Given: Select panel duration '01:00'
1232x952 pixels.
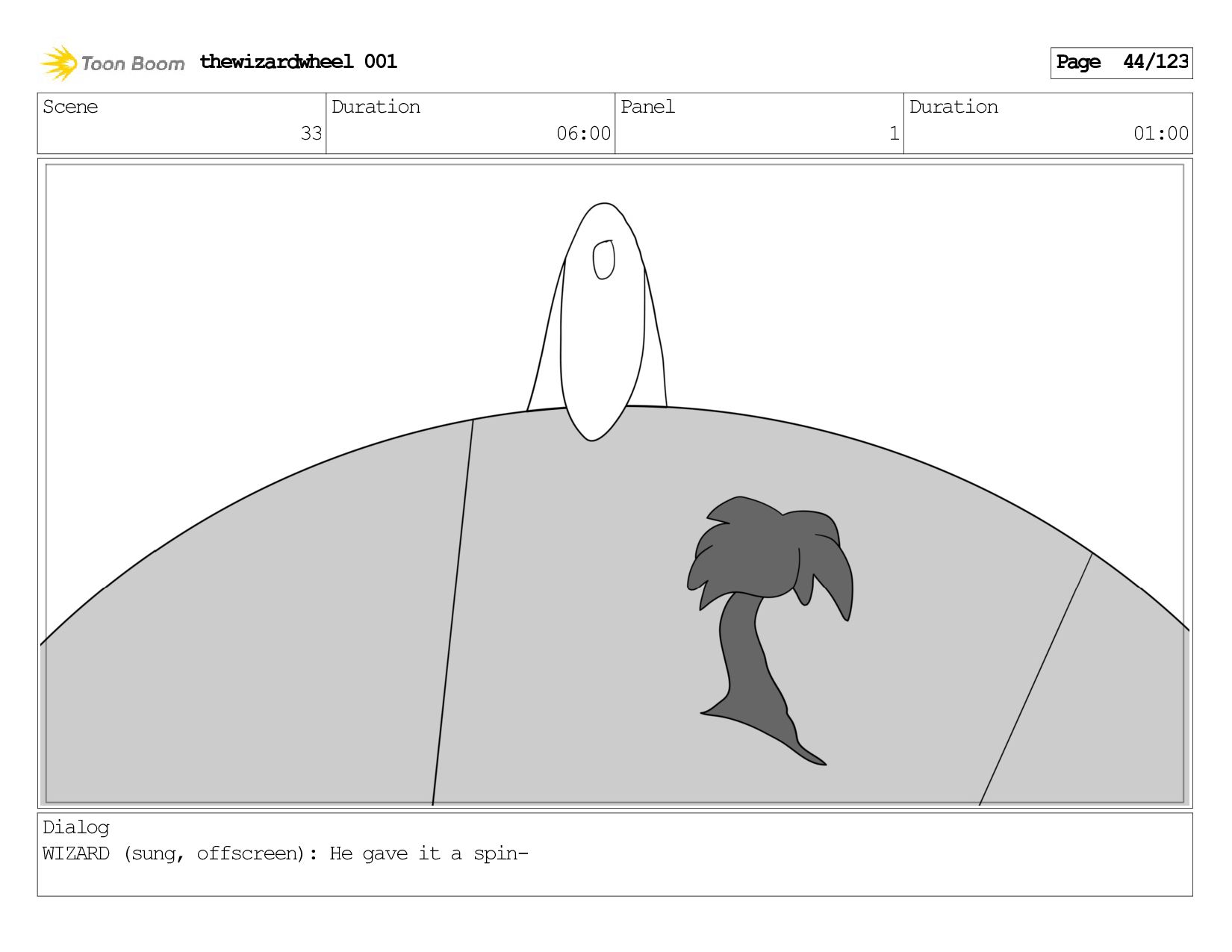Looking at the screenshot, I should point(1160,134).
